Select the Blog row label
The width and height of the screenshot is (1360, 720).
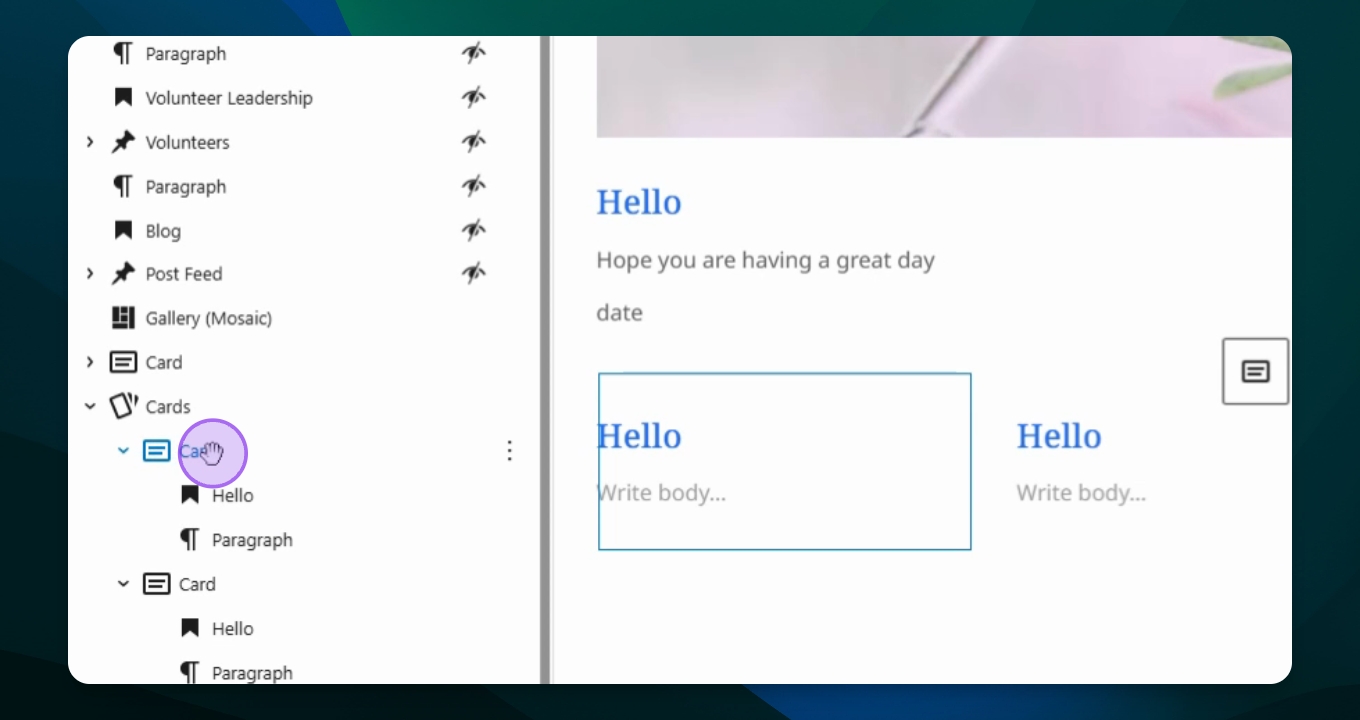(x=163, y=231)
